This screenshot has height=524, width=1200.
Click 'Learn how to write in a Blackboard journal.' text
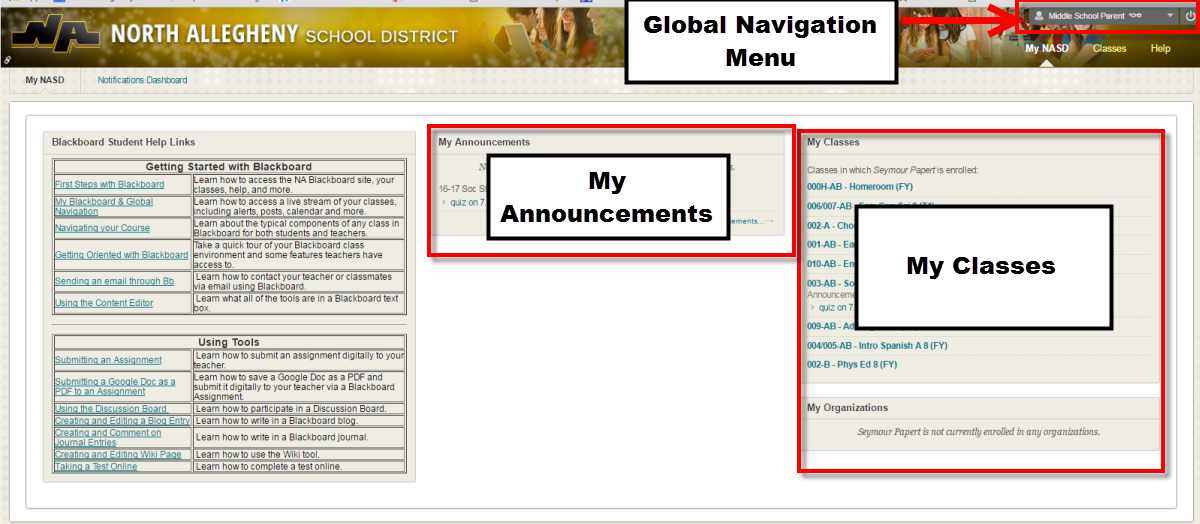pos(282,437)
